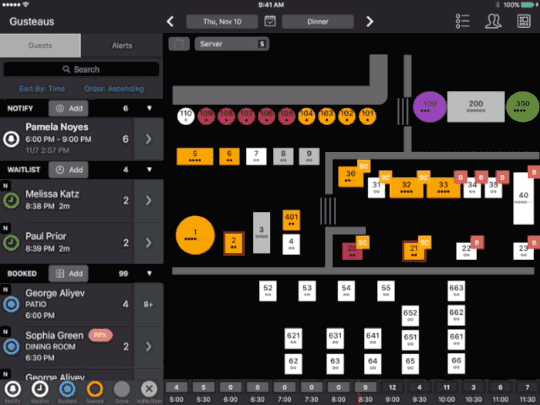Open the guests profile icon
The width and height of the screenshot is (540, 405).
tap(493, 21)
